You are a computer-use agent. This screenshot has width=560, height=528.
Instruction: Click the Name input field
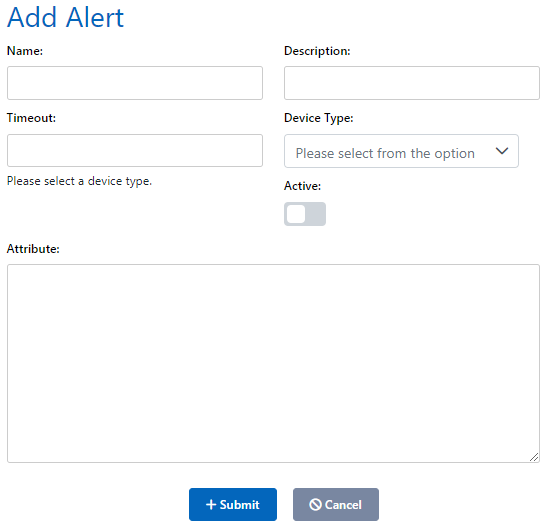click(x=135, y=83)
